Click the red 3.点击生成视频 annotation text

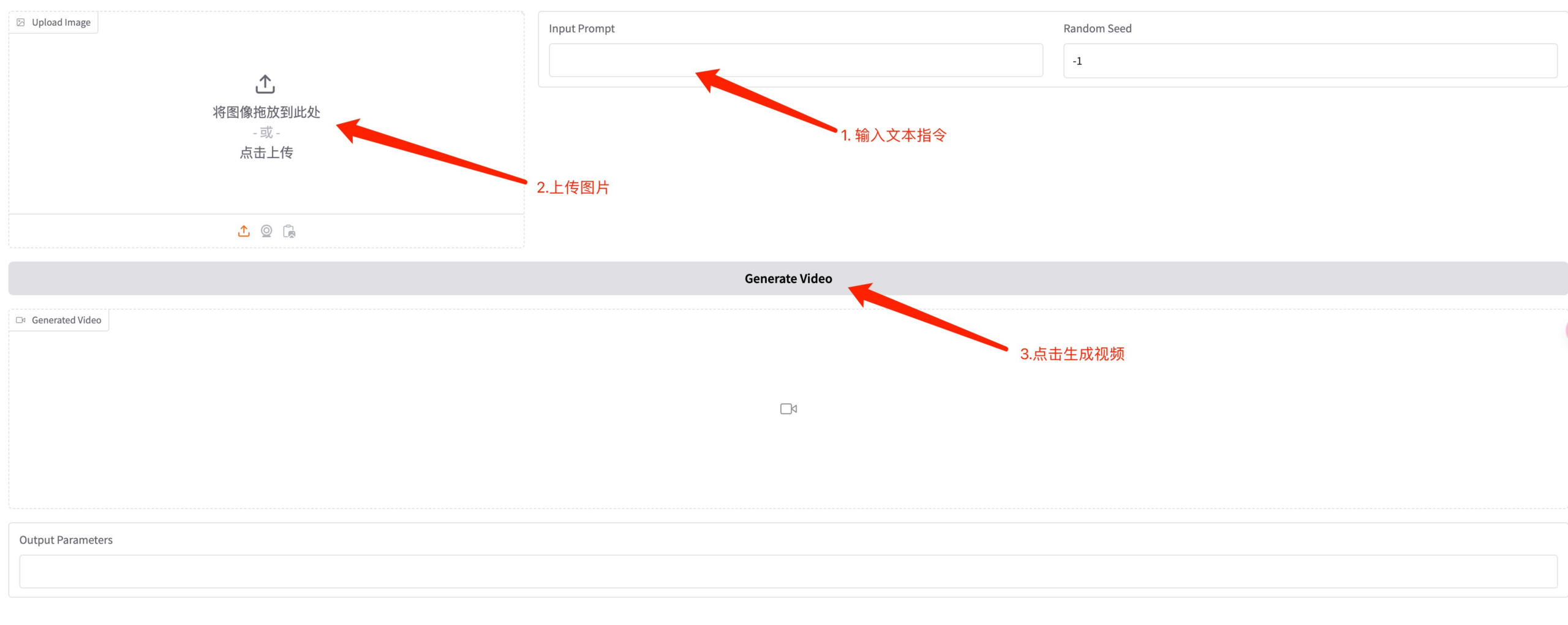(1072, 354)
